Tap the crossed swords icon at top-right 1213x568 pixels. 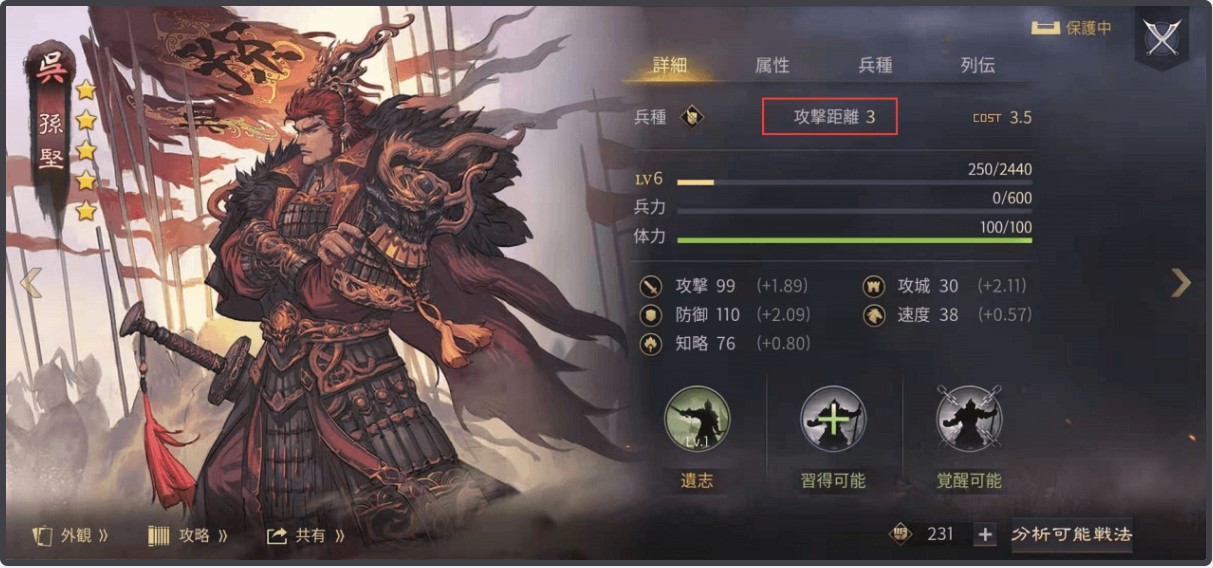[x=1161, y=37]
